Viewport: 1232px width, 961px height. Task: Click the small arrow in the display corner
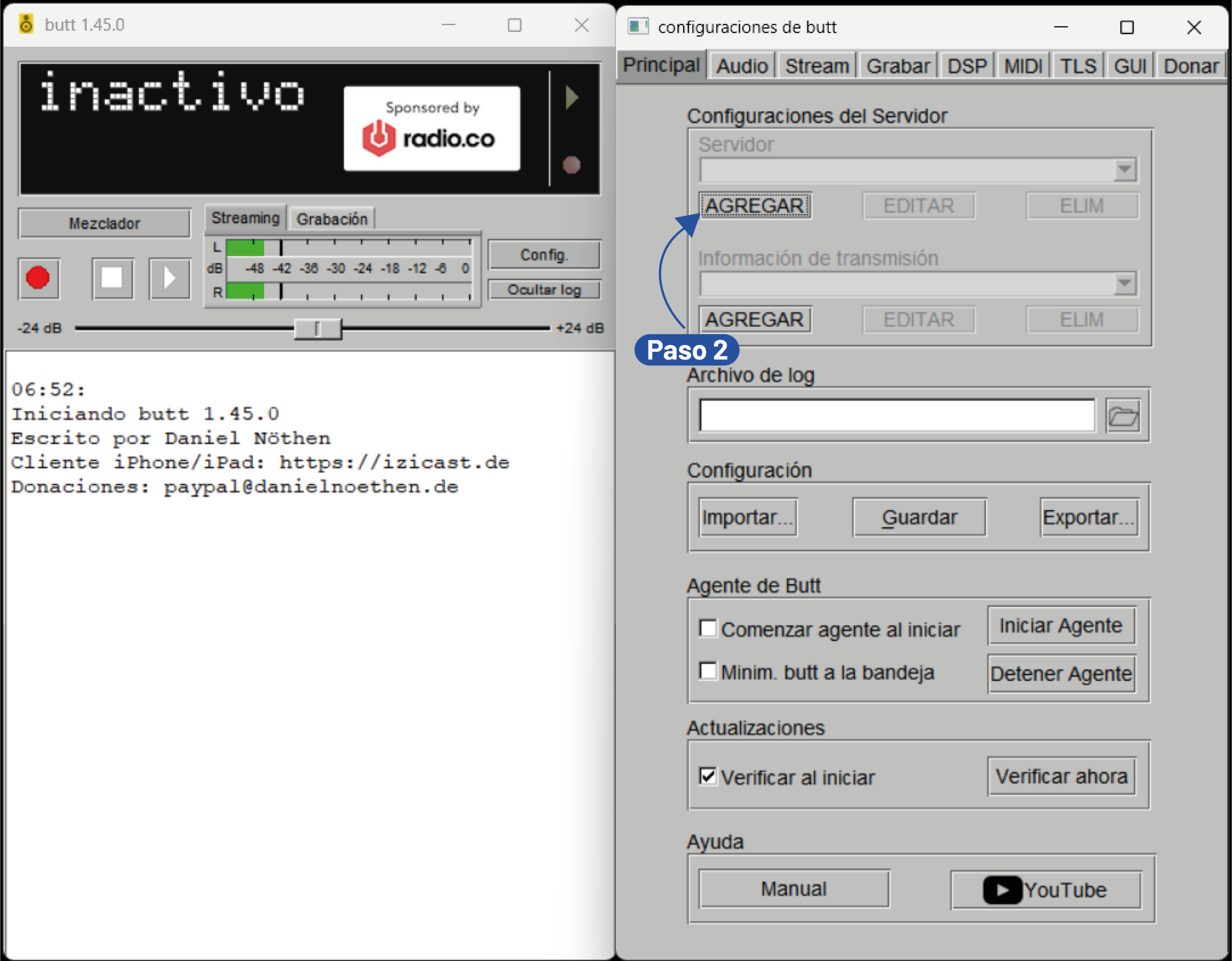click(x=571, y=98)
